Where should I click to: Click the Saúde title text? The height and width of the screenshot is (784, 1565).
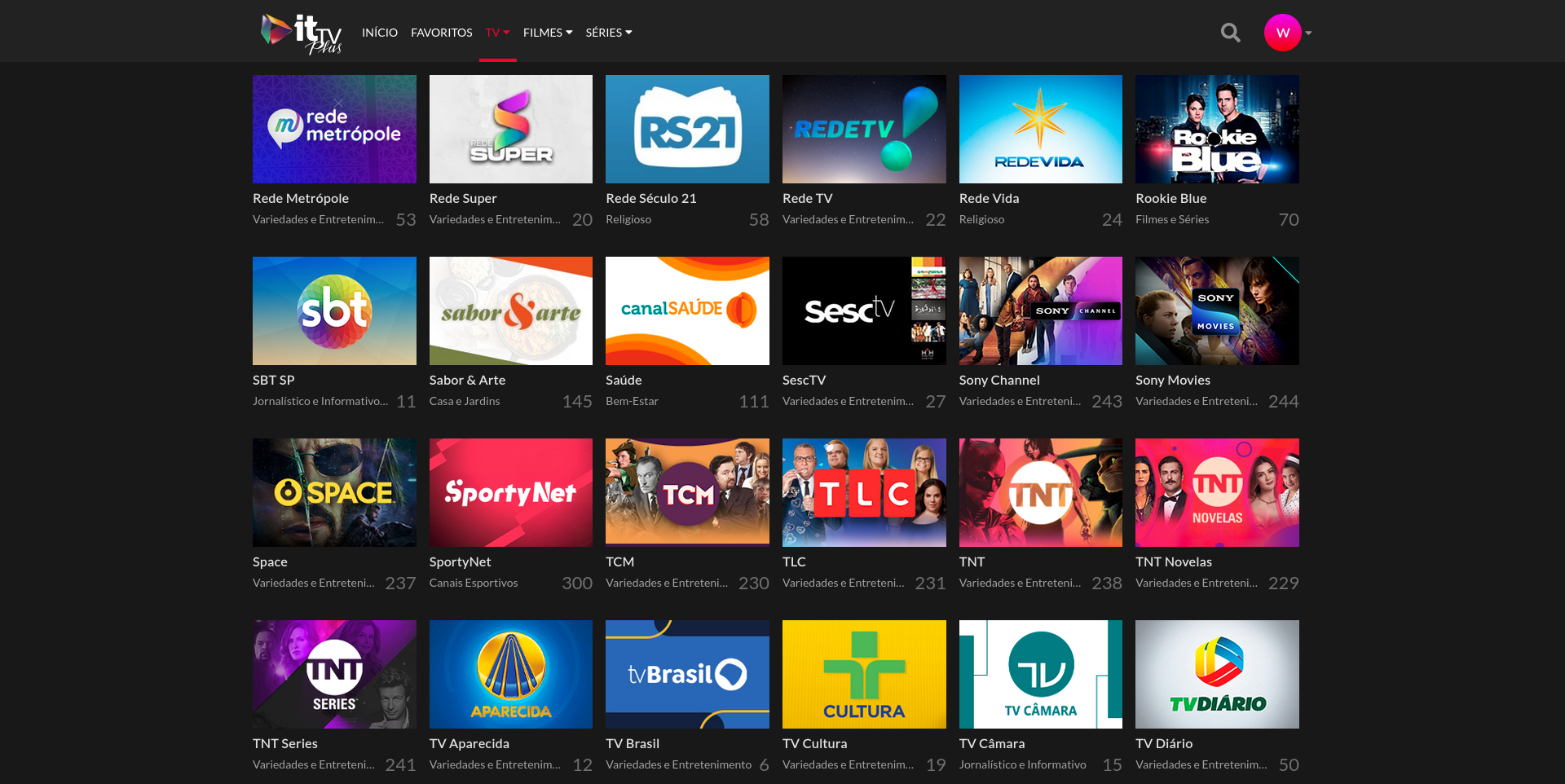coord(624,380)
